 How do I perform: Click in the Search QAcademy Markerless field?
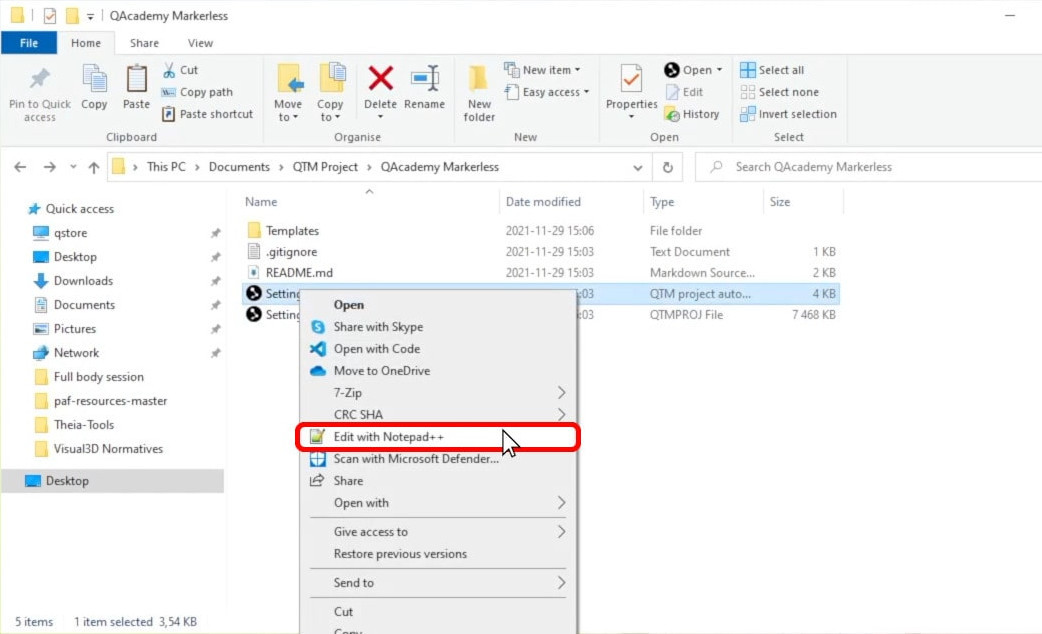[x=860, y=167]
